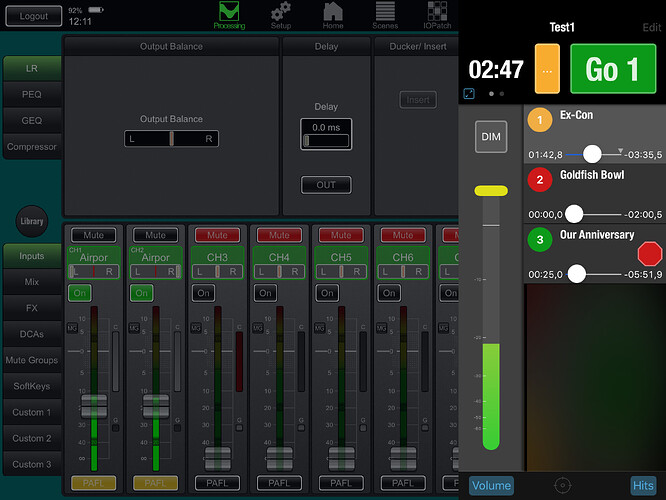The height and width of the screenshot is (500, 666).
Task: Click the 0.0 ms delay field
Action: pyautogui.click(x=326, y=134)
